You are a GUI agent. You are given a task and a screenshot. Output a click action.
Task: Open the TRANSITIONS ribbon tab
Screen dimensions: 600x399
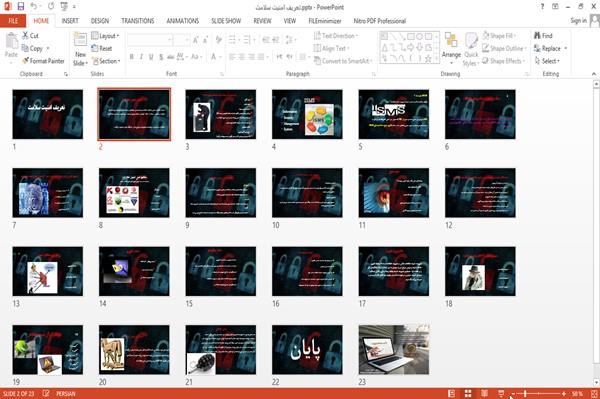tap(138, 21)
